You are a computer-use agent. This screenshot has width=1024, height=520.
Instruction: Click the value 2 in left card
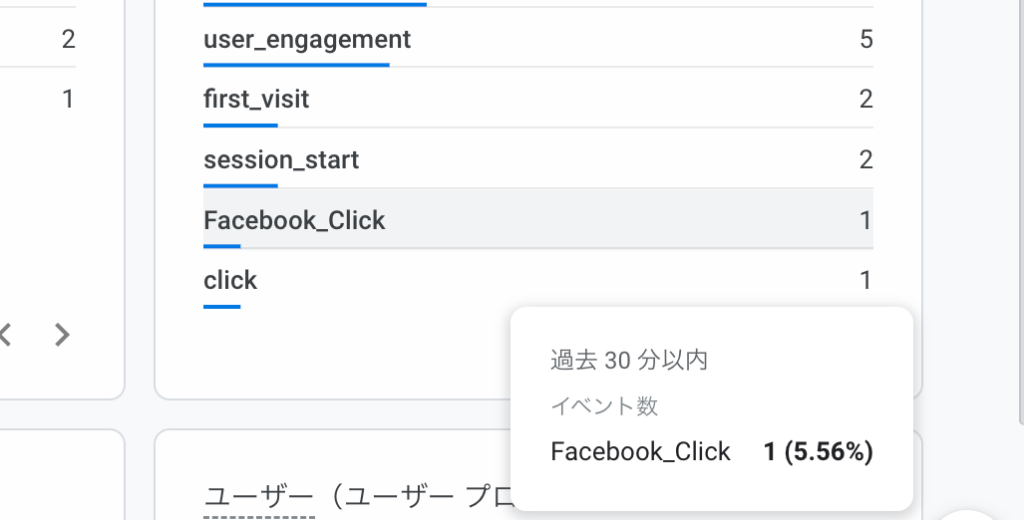68,39
